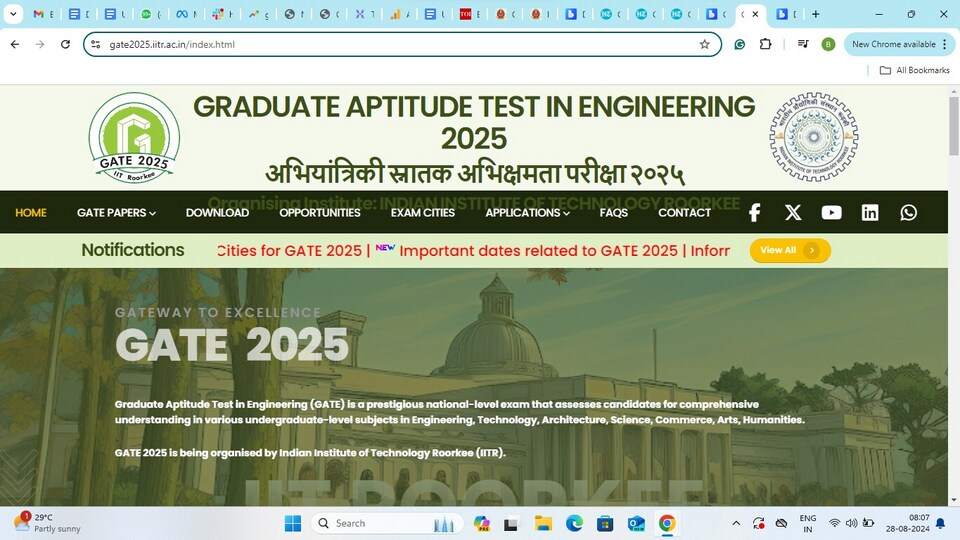Click the page vertical scrollbar thumb

pos(954,126)
